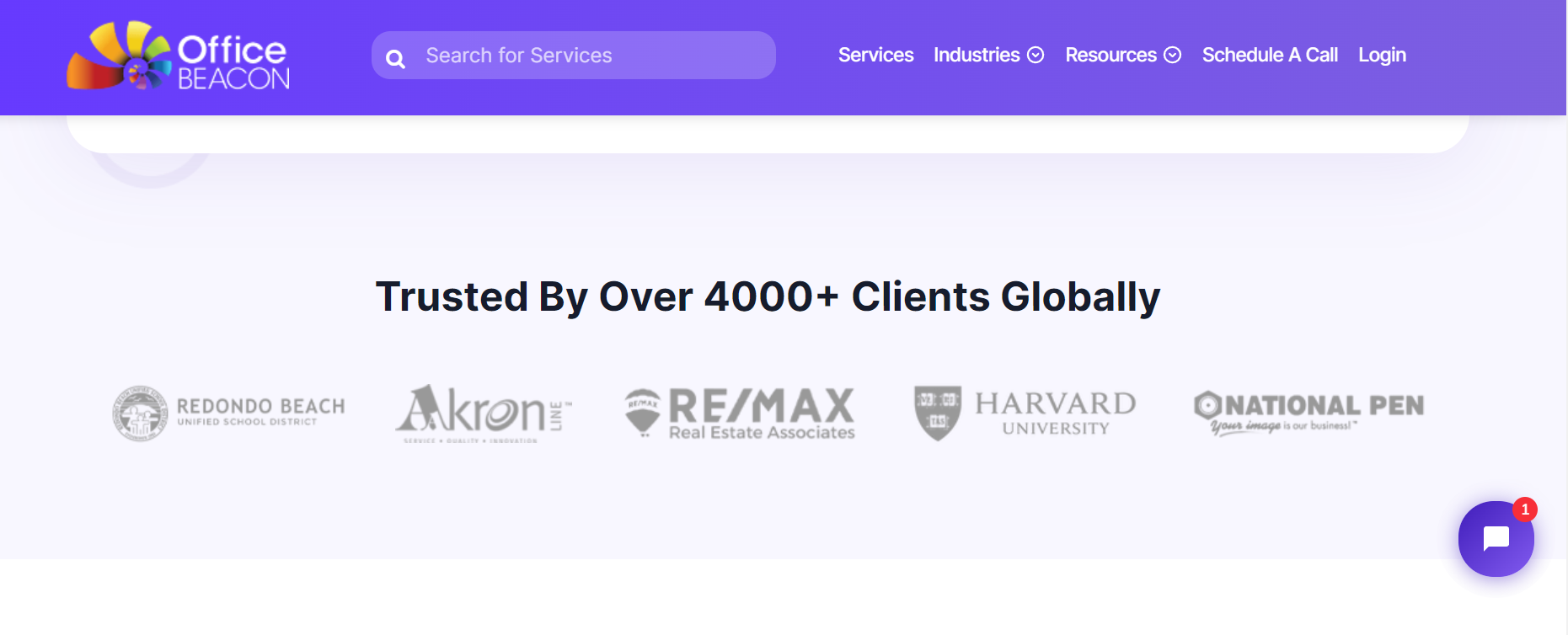The image size is (1568, 635).
Task: Select the Harvard University logo
Action: click(1025, 414)
